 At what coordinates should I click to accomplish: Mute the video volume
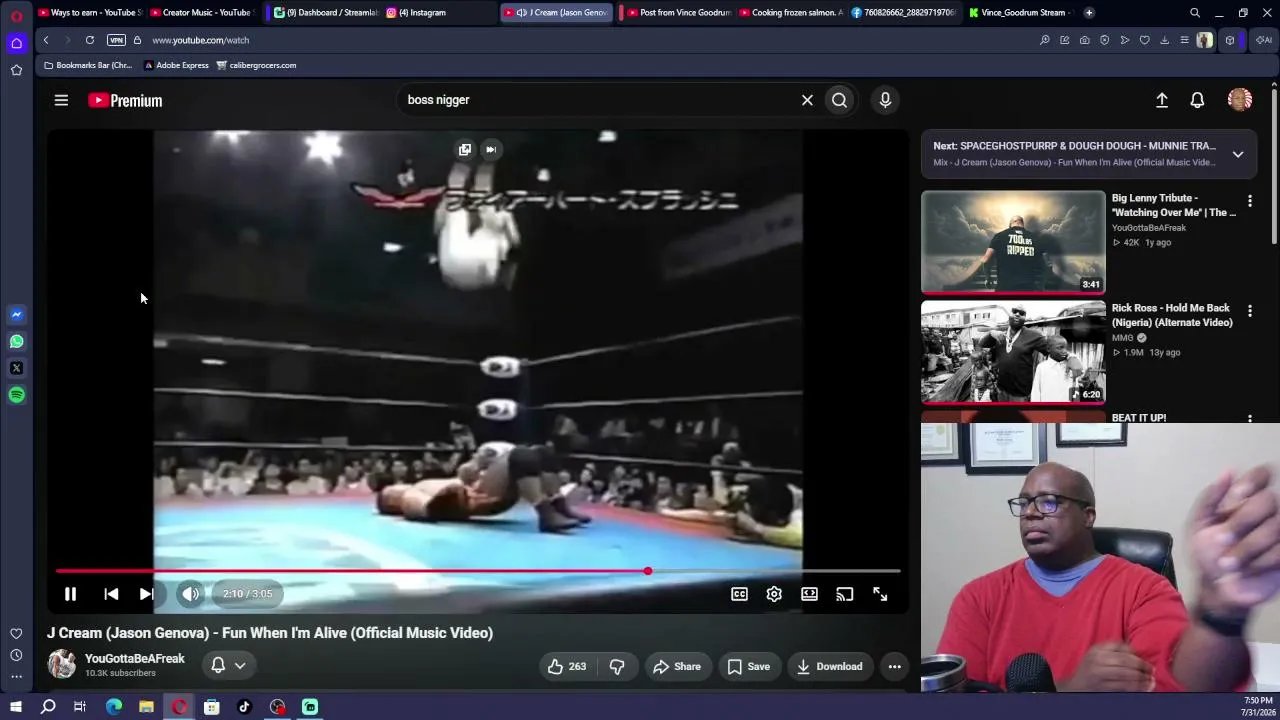pos(190,594)
